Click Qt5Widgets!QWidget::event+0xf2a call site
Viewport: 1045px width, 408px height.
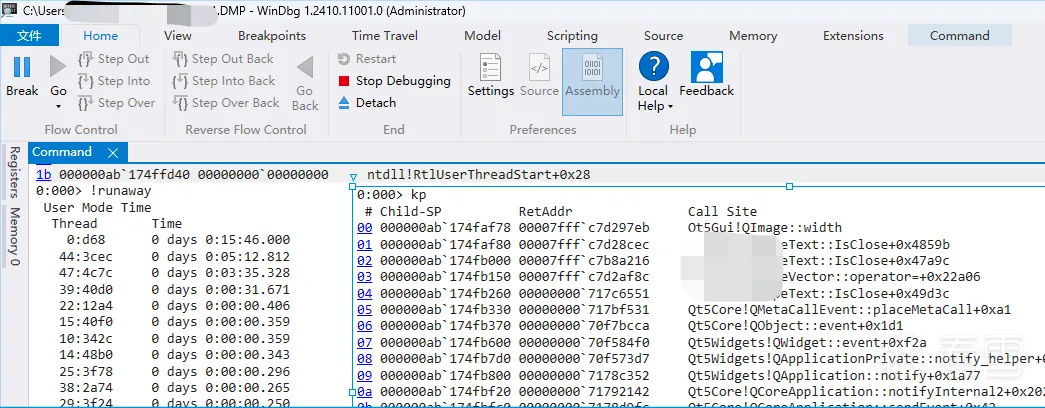807,343
